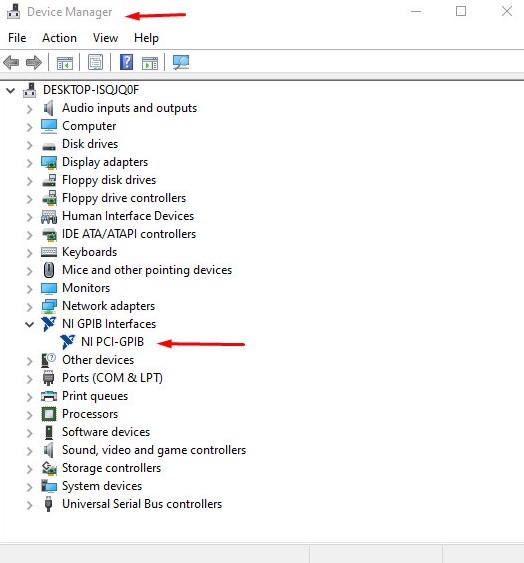Go back using the Back arrow

[x=11, y=62]
